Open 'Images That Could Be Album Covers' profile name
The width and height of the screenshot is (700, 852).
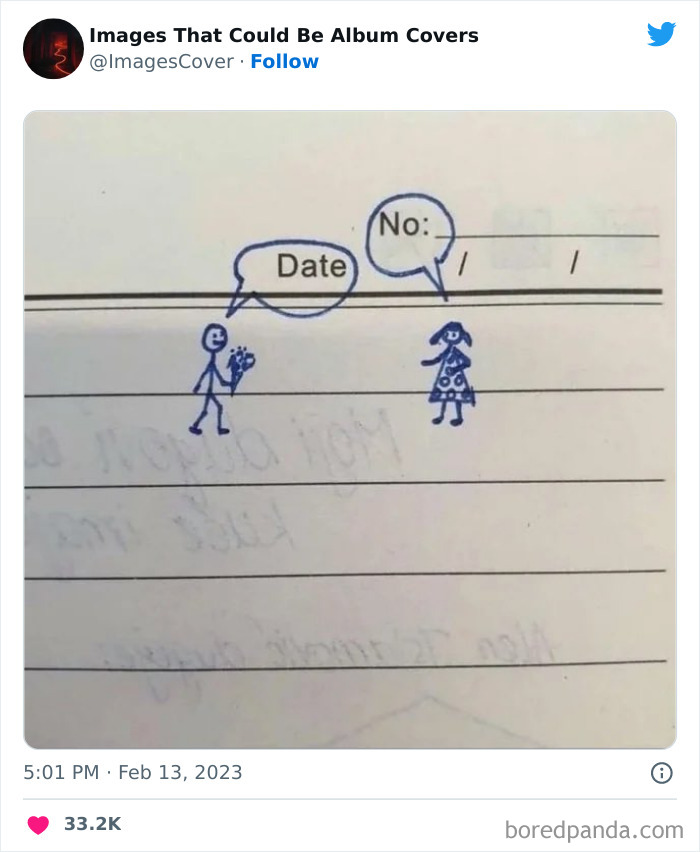click(x=284, y=35)
